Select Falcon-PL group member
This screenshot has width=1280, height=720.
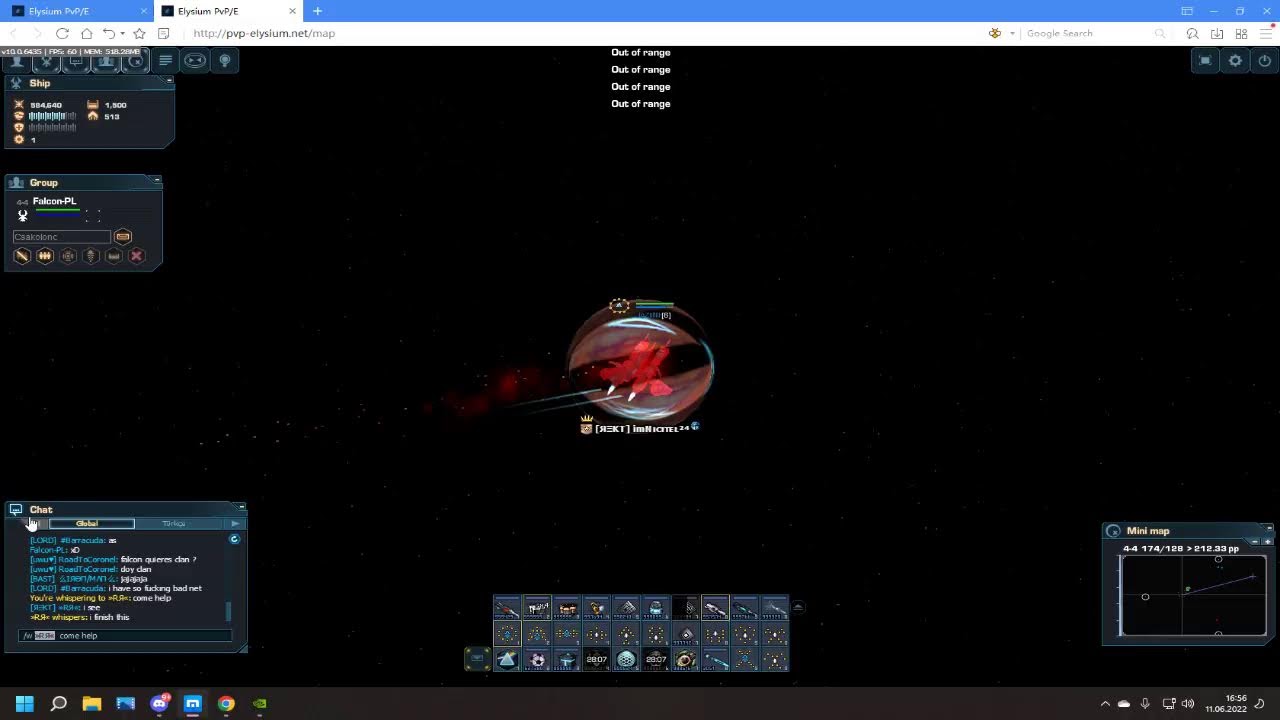tap(54, 201)
